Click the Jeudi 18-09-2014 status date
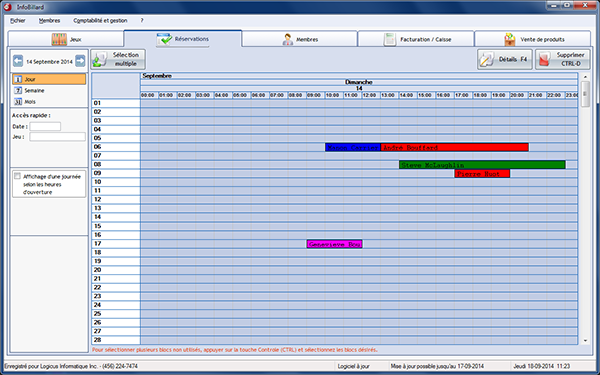The image size is (600, 375). tap(541, 366)
